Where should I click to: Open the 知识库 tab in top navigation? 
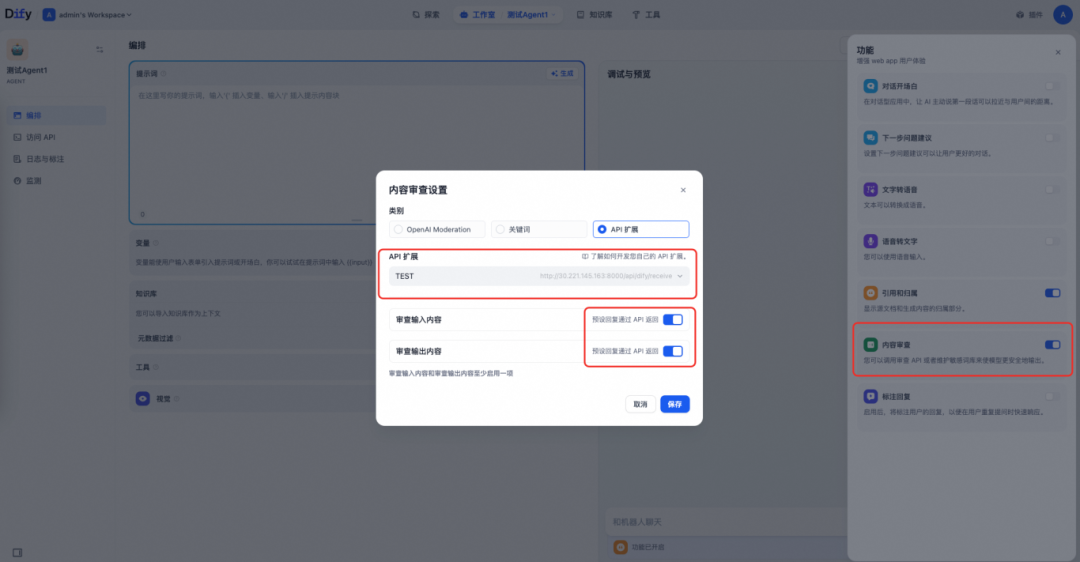coord(594,14)
